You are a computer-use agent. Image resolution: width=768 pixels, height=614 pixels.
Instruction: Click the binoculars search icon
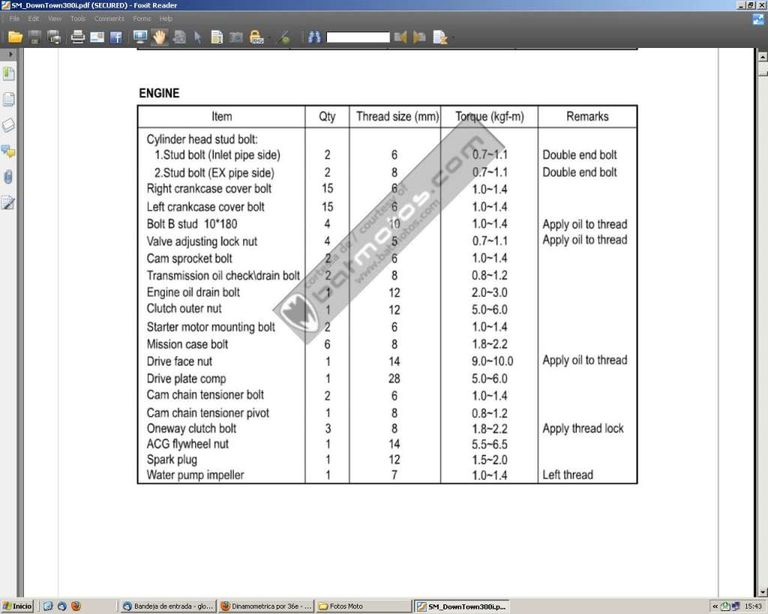coord(314,37)
